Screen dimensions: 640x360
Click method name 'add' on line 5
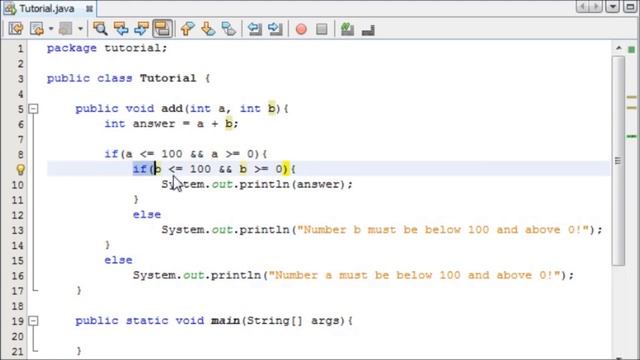172,109
